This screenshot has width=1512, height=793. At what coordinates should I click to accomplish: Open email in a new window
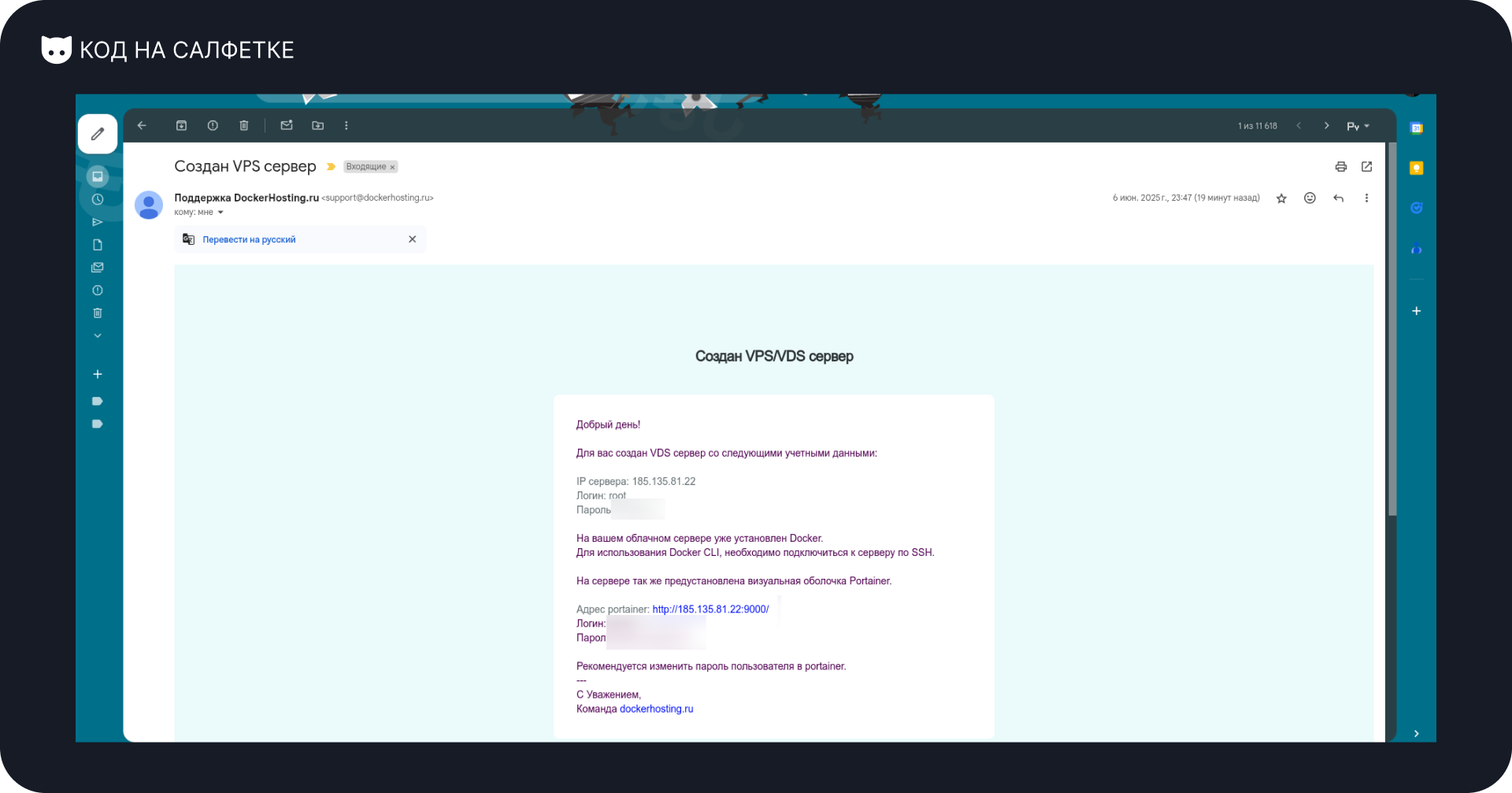(x=1367, y=166)
